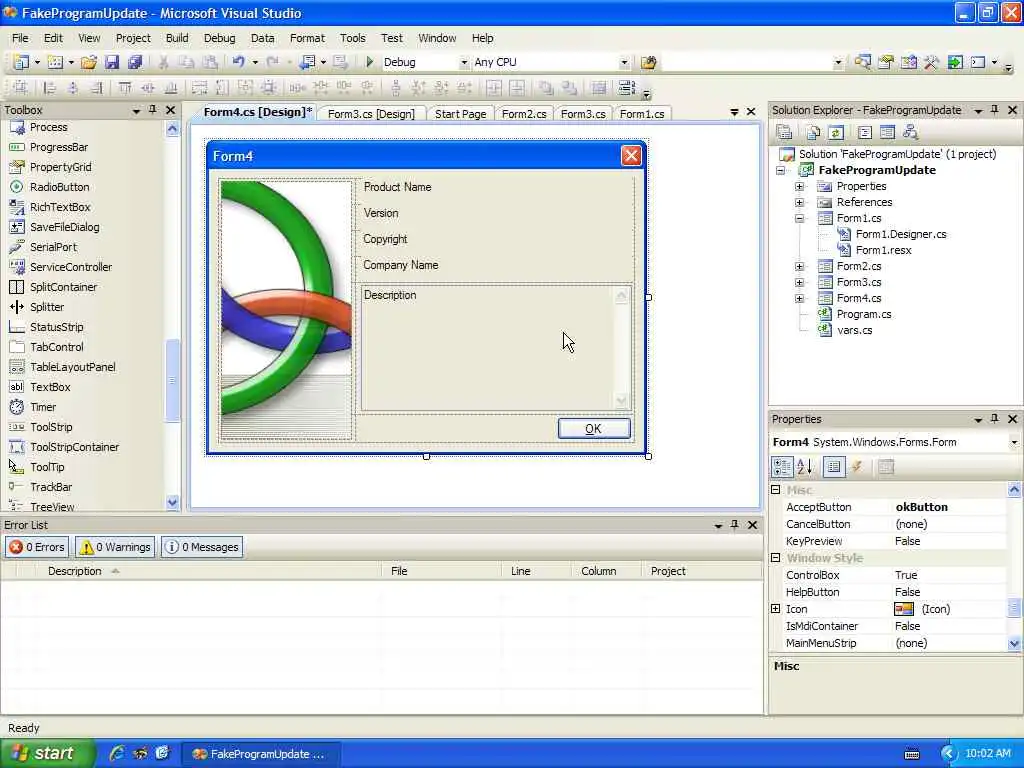Expand the References node in Solution Explorer
The height and width of the screenshot is (768, 1024).
(799, 202)
